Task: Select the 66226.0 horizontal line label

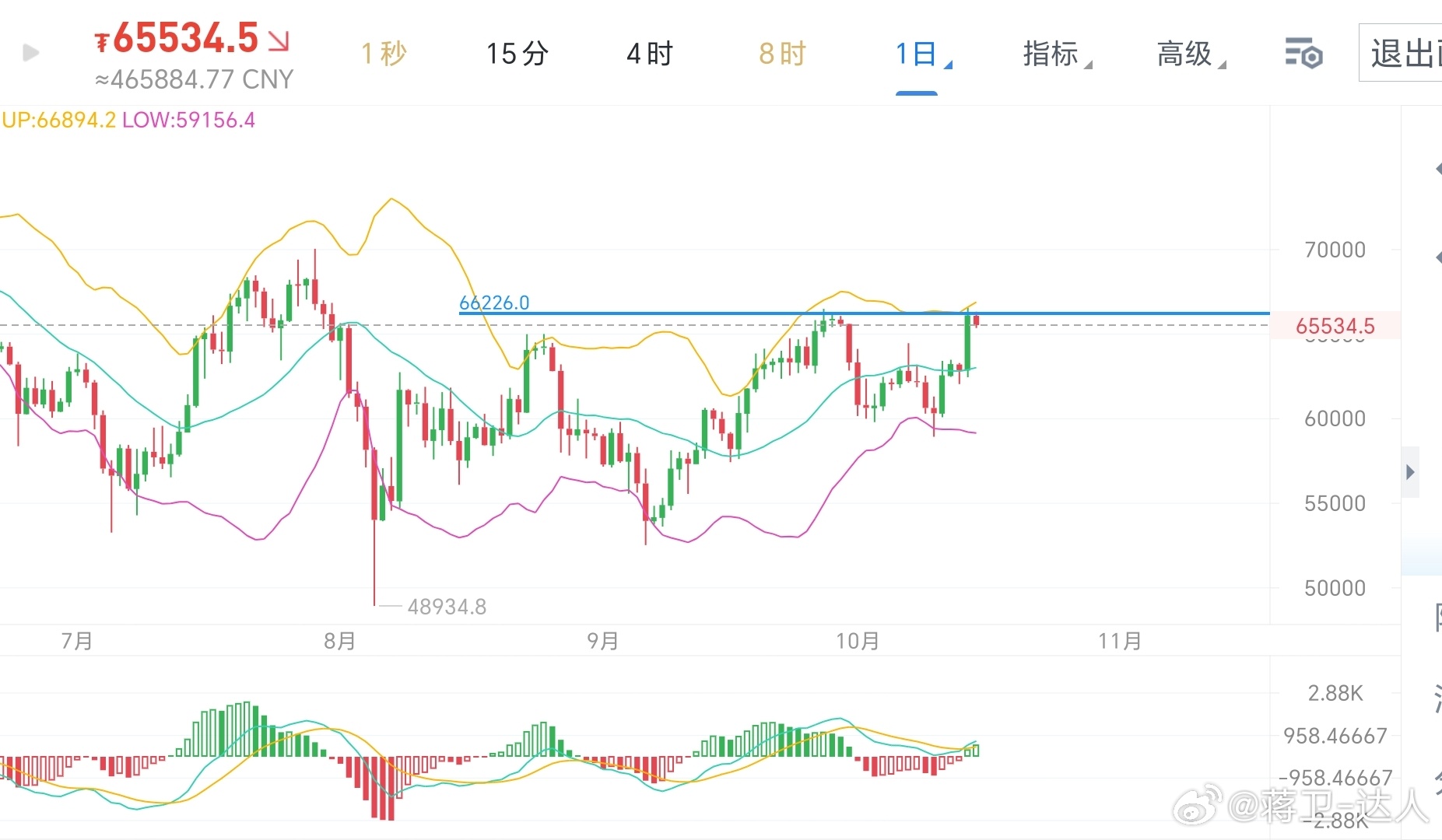Action: pos(494,303)
